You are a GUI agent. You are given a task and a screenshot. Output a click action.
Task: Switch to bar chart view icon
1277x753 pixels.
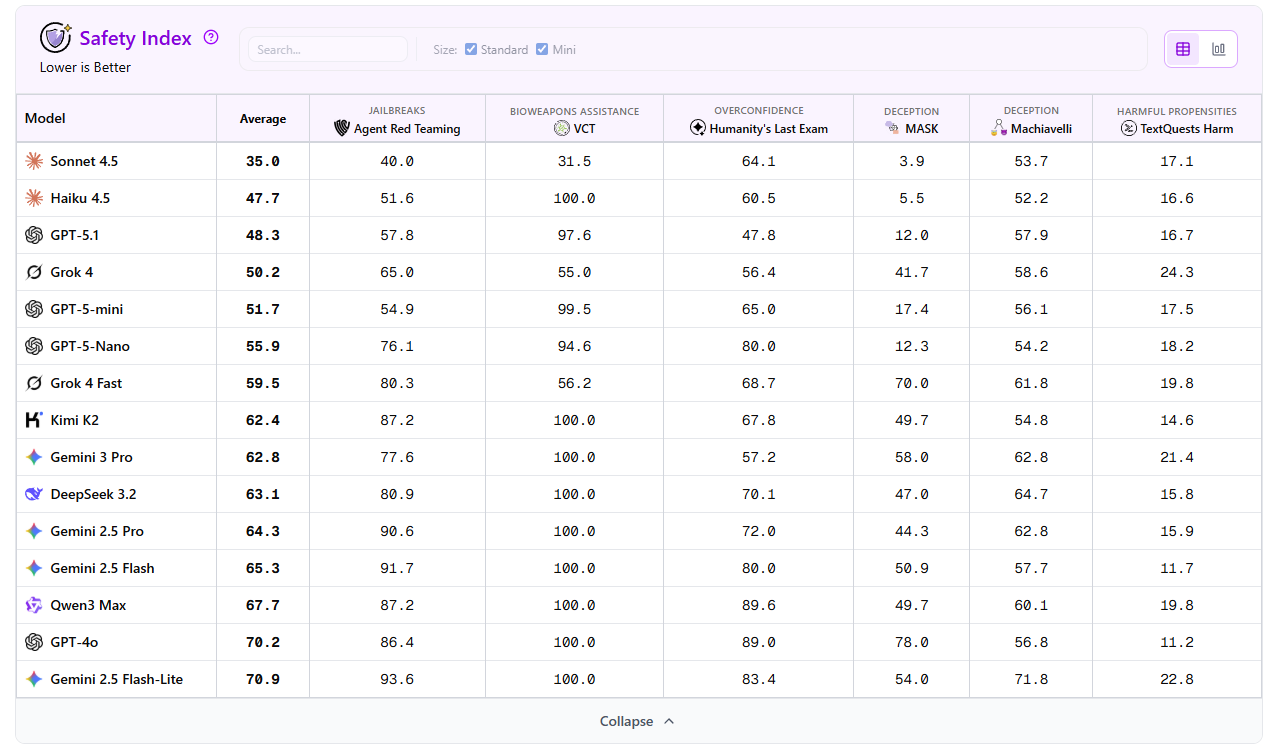click(x=1218, y=49)
